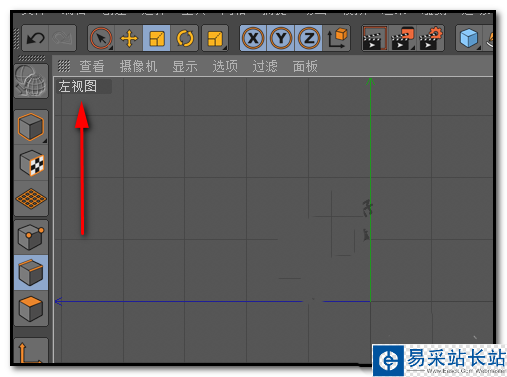This screenshot has width=507, height=377.
Task: Click the top toolbar grip handle
Action: coord(16,39)
